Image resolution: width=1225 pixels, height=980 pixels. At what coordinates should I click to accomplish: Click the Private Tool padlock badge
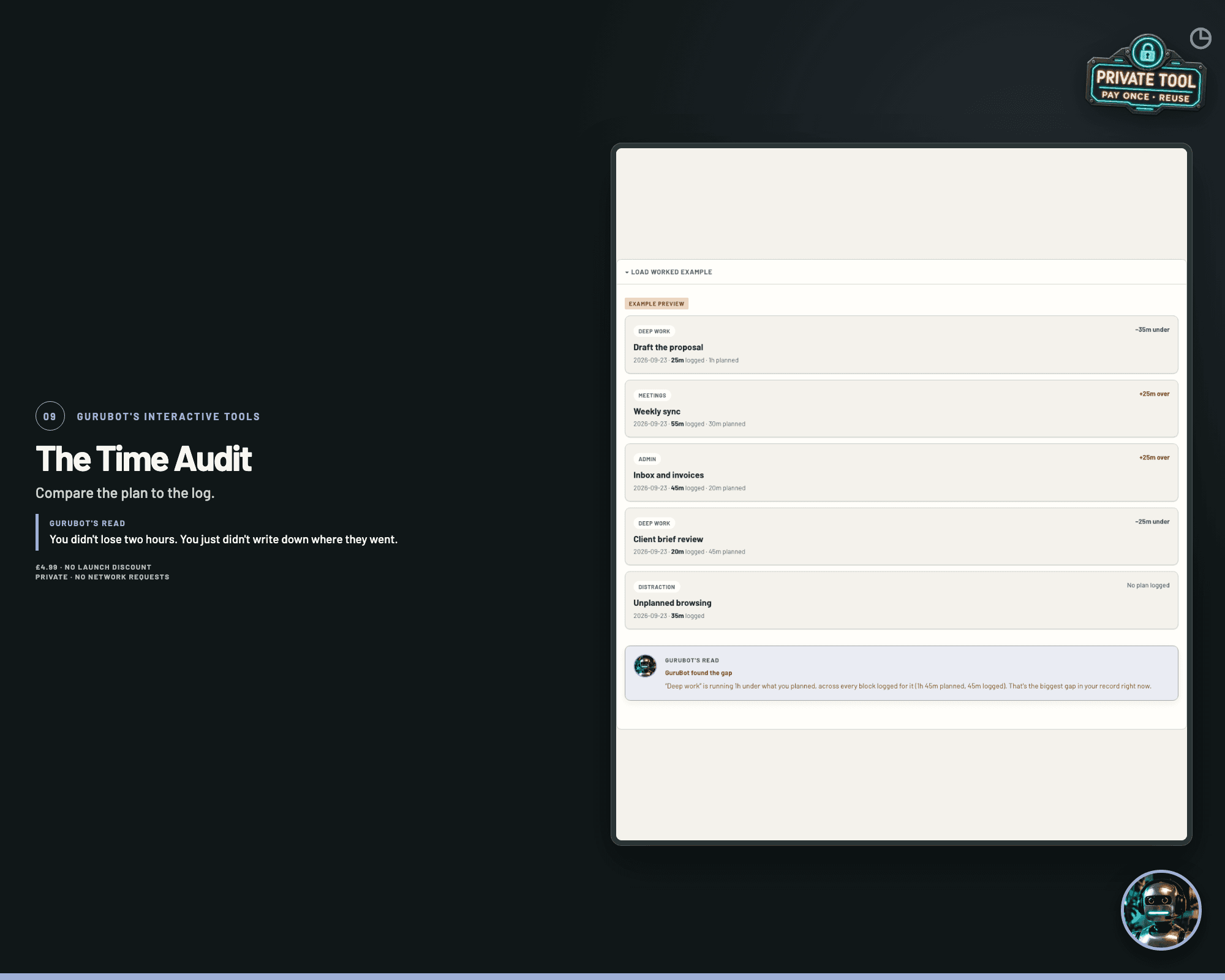tap(1145, 75)
